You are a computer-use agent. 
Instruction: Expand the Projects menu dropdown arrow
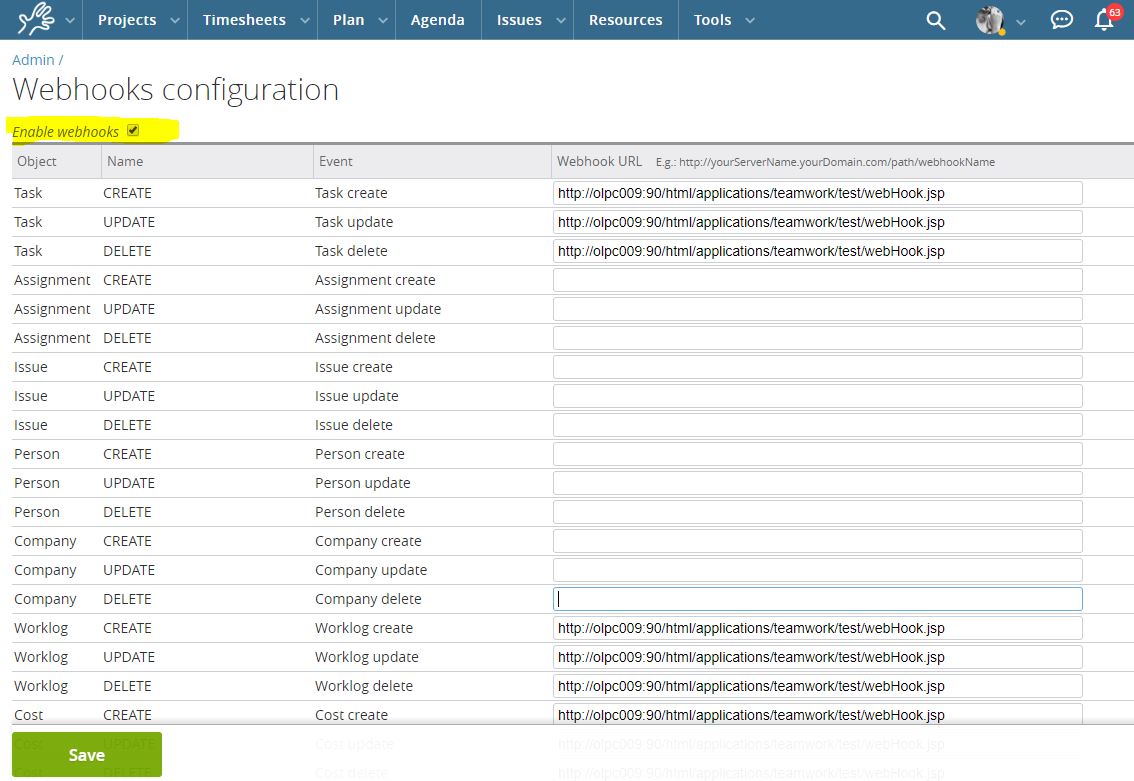click(175, 20)
